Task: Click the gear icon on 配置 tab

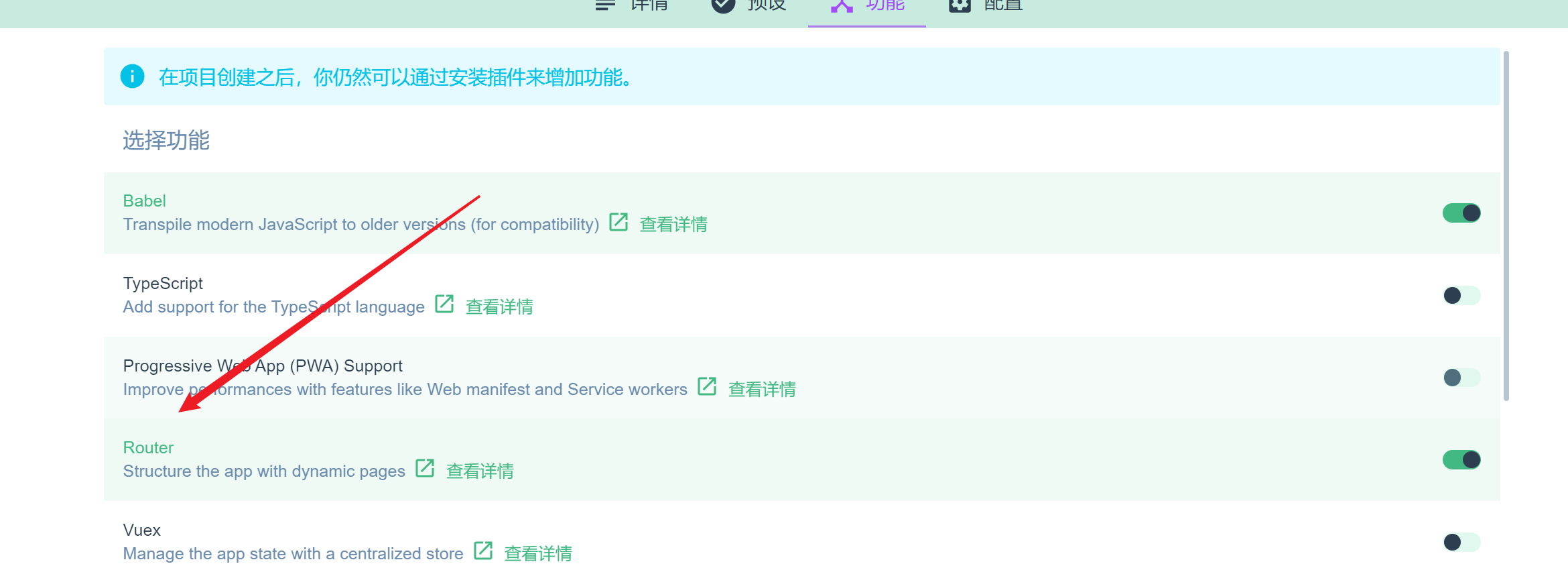Action: 960,5
